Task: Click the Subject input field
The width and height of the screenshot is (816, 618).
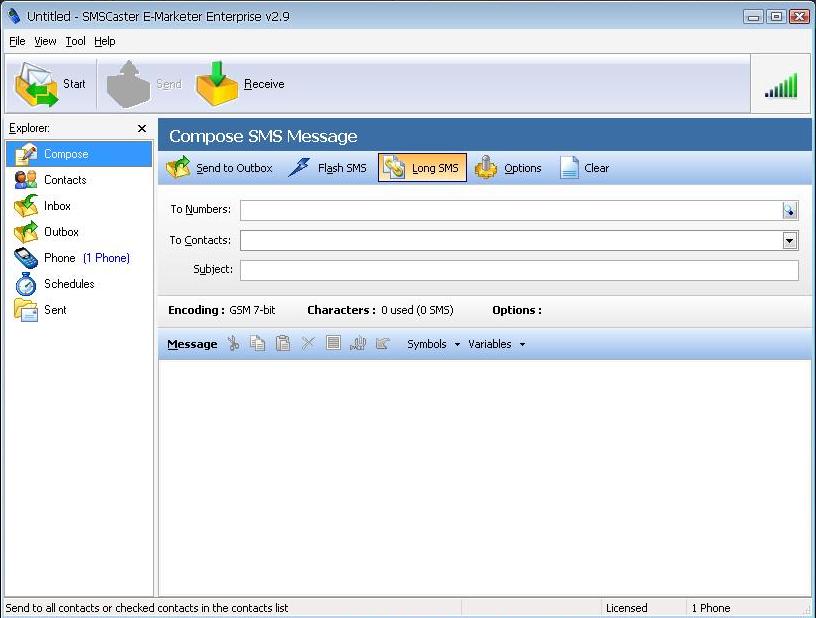Action: [x=519, y=271]
